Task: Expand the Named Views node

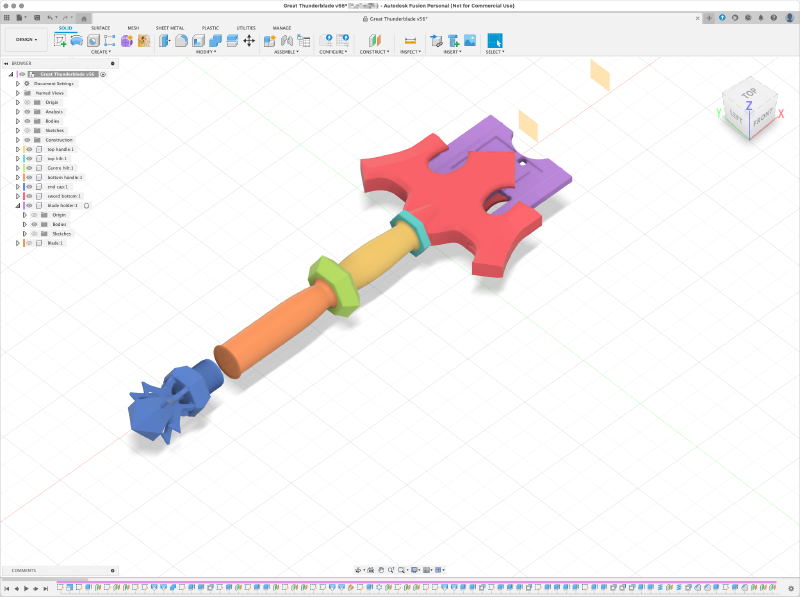Action: (18, 93)
